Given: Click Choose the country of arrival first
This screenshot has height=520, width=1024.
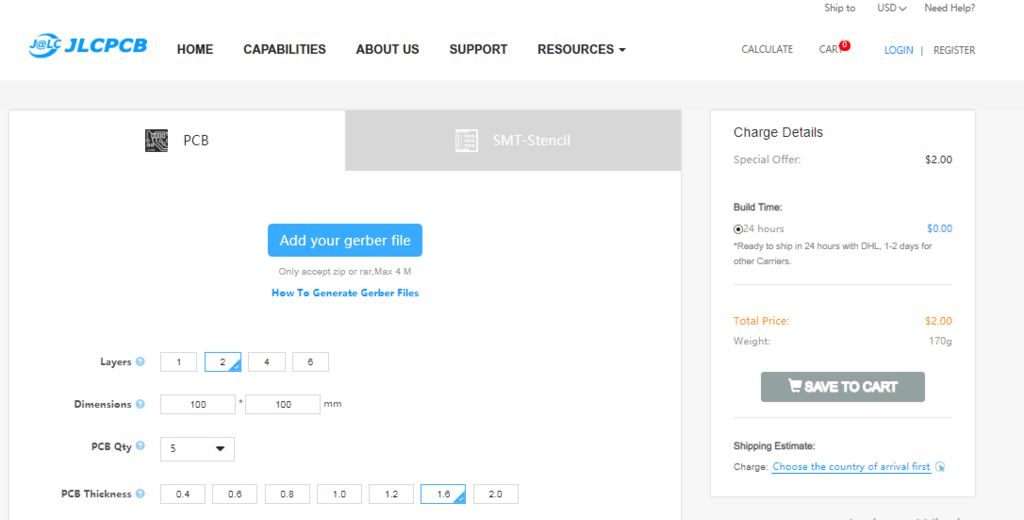Looking at the screenshot, I should [x=851, y=466].
